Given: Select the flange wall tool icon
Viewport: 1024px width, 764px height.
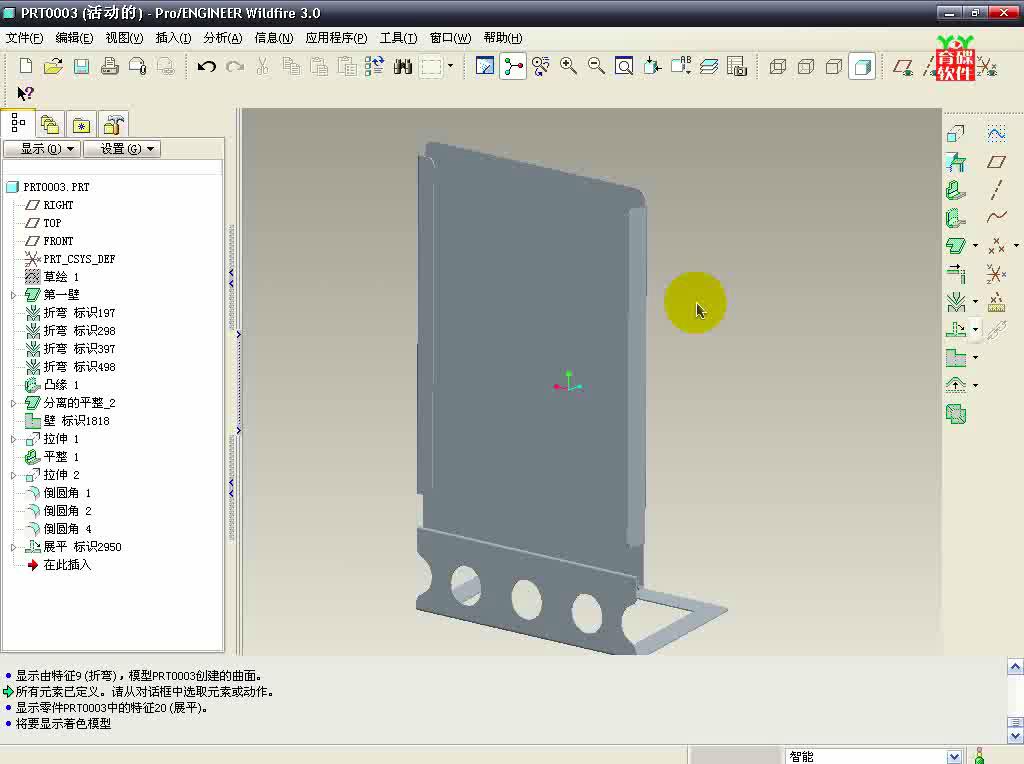Looking at the screenshot, I should pyautogui.click(x=955, y=218).
